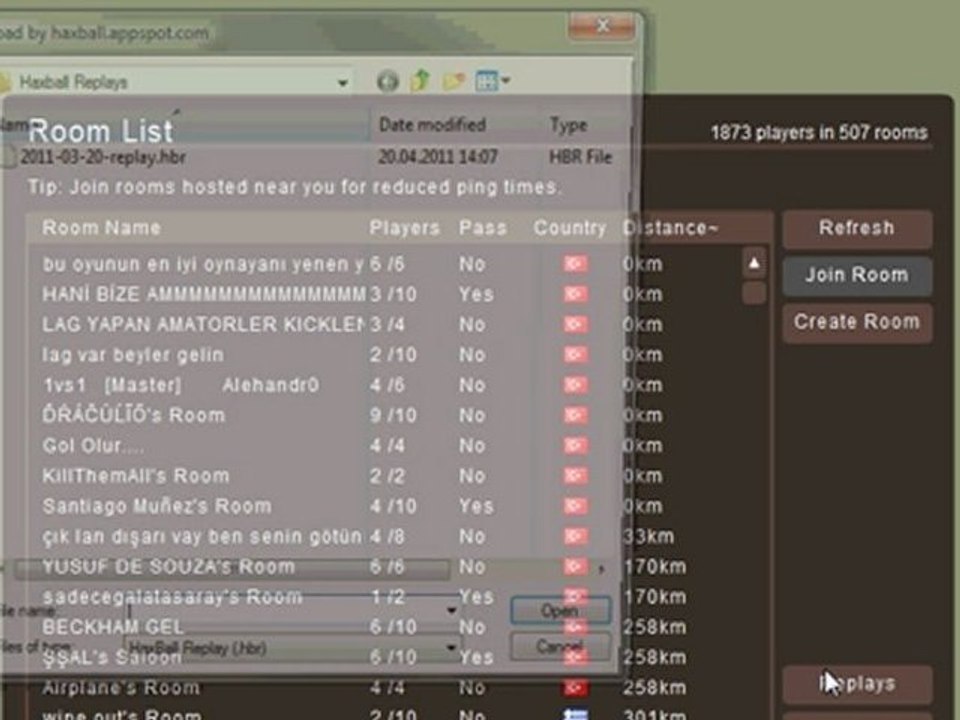The height and width of the screenshot is (720, 960).
Task: Click the Join Room button
Action: tap(857, 275)
